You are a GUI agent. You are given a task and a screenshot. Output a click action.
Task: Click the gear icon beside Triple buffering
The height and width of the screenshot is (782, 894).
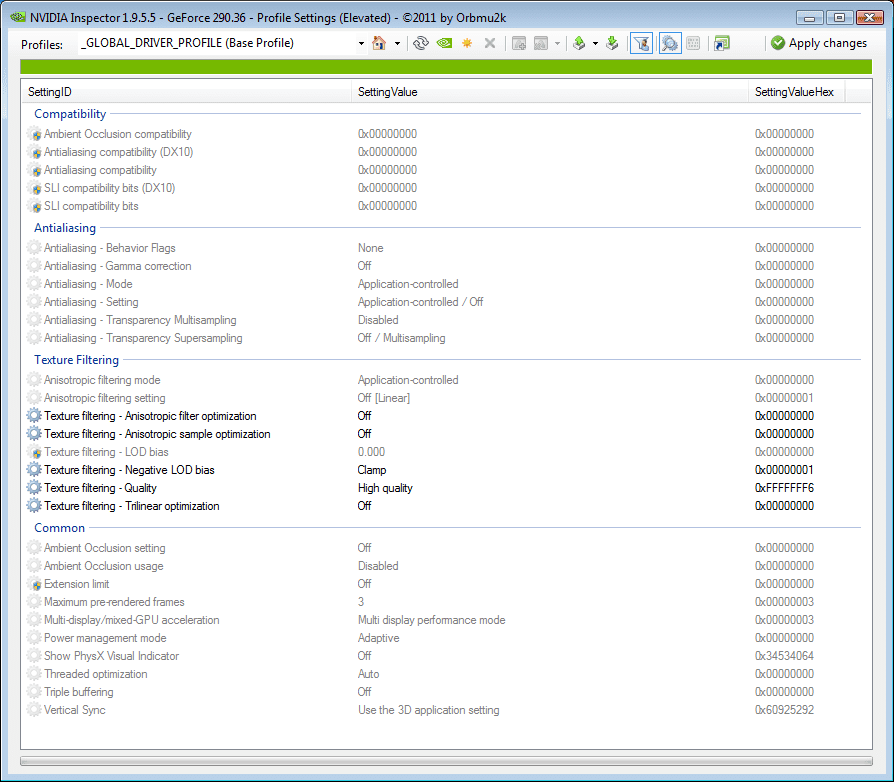point(35,692)
